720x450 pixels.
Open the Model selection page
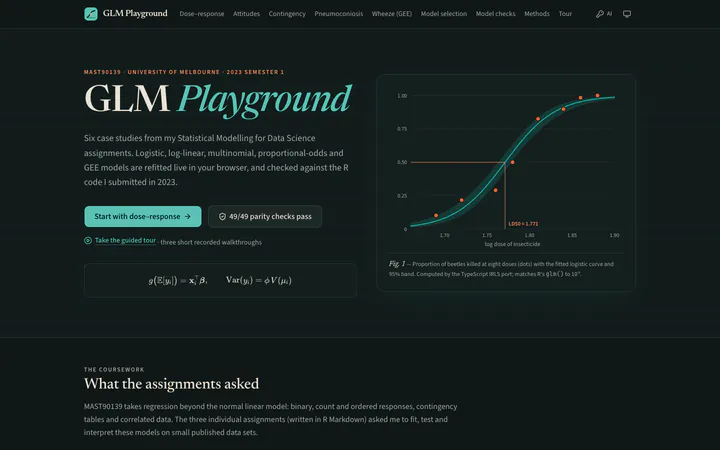click(x=444, y=14)
